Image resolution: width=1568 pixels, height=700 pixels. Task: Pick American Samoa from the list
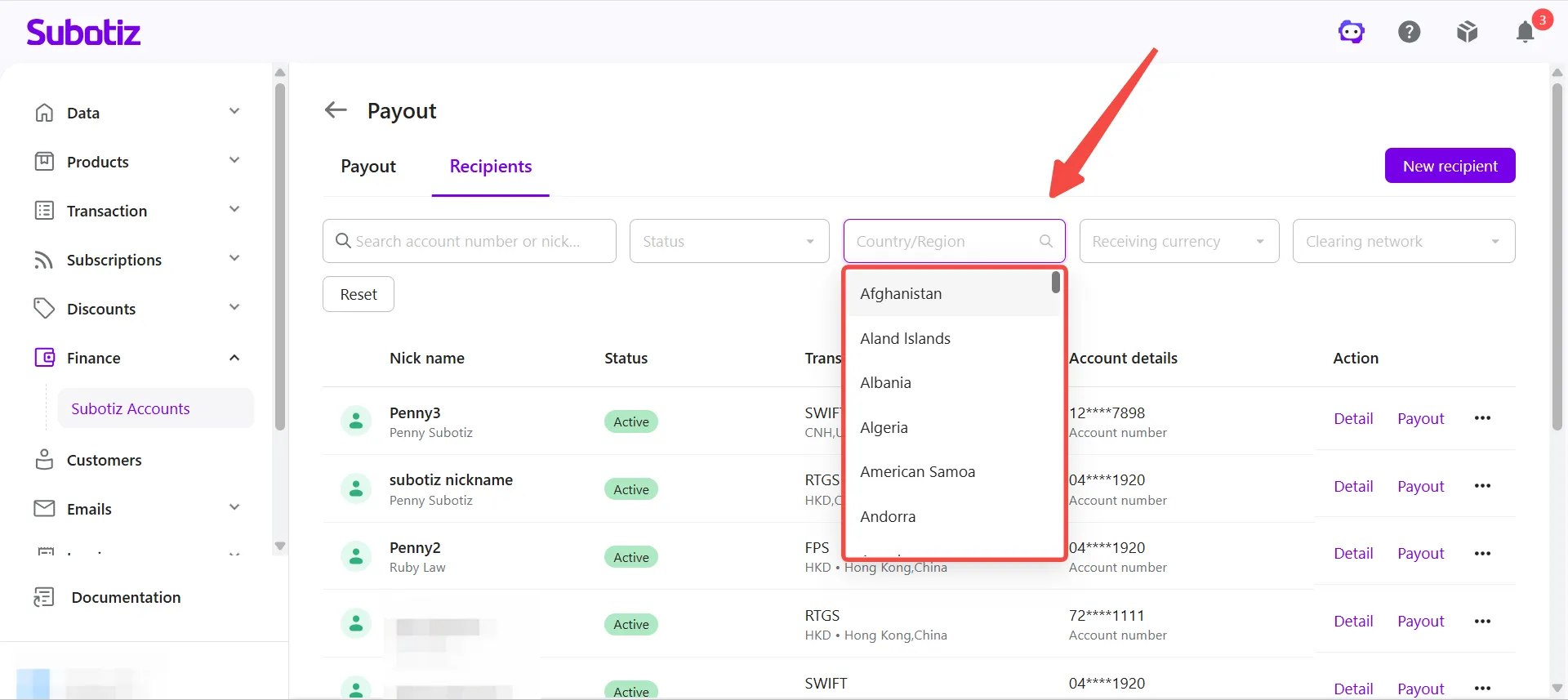coord(953,471)
